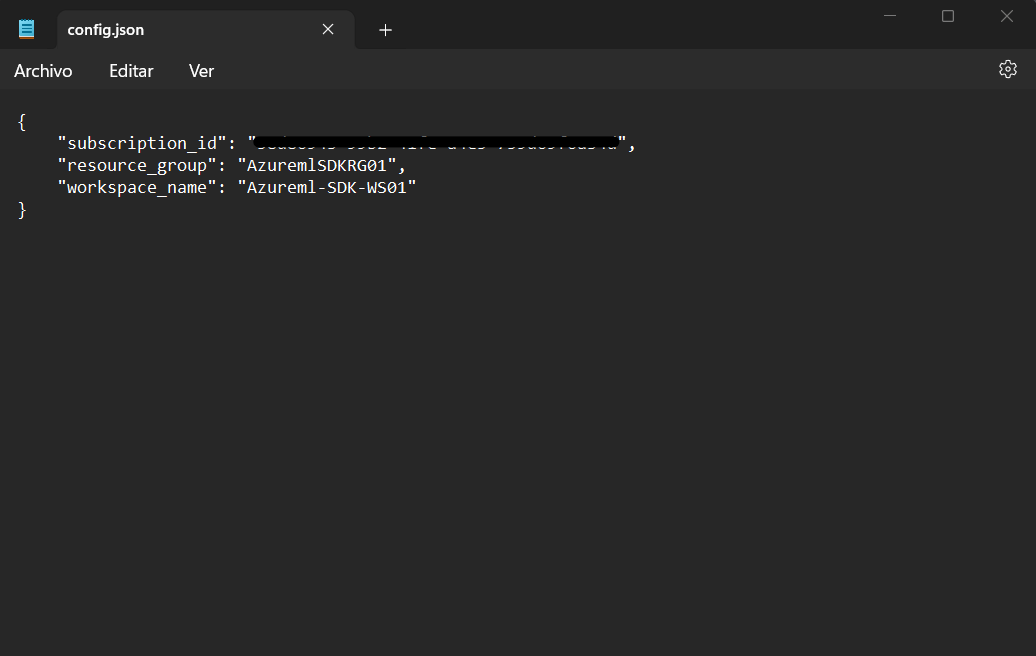Open the Editar menu

(x=131, y=71)
